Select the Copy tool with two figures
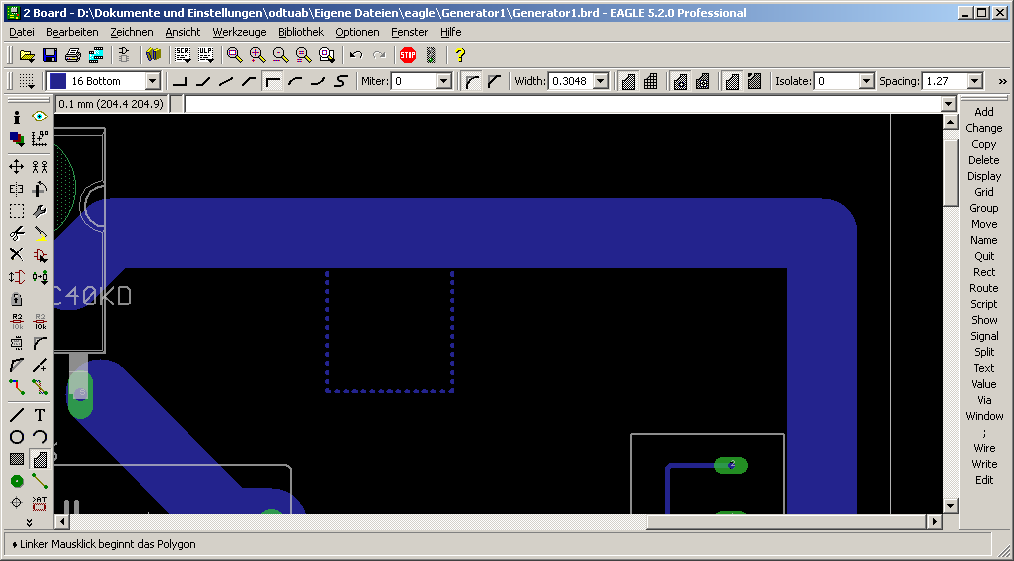The image size is (1014, 561). click(40, 167)
